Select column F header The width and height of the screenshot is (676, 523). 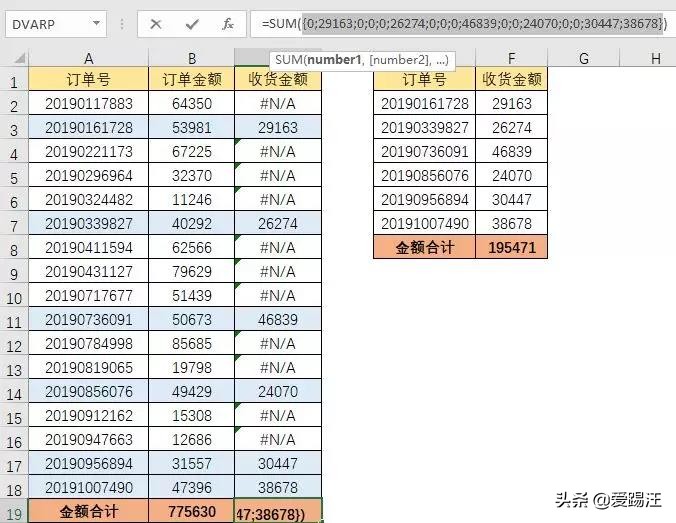pyautogui.click(x=511, y=58)
